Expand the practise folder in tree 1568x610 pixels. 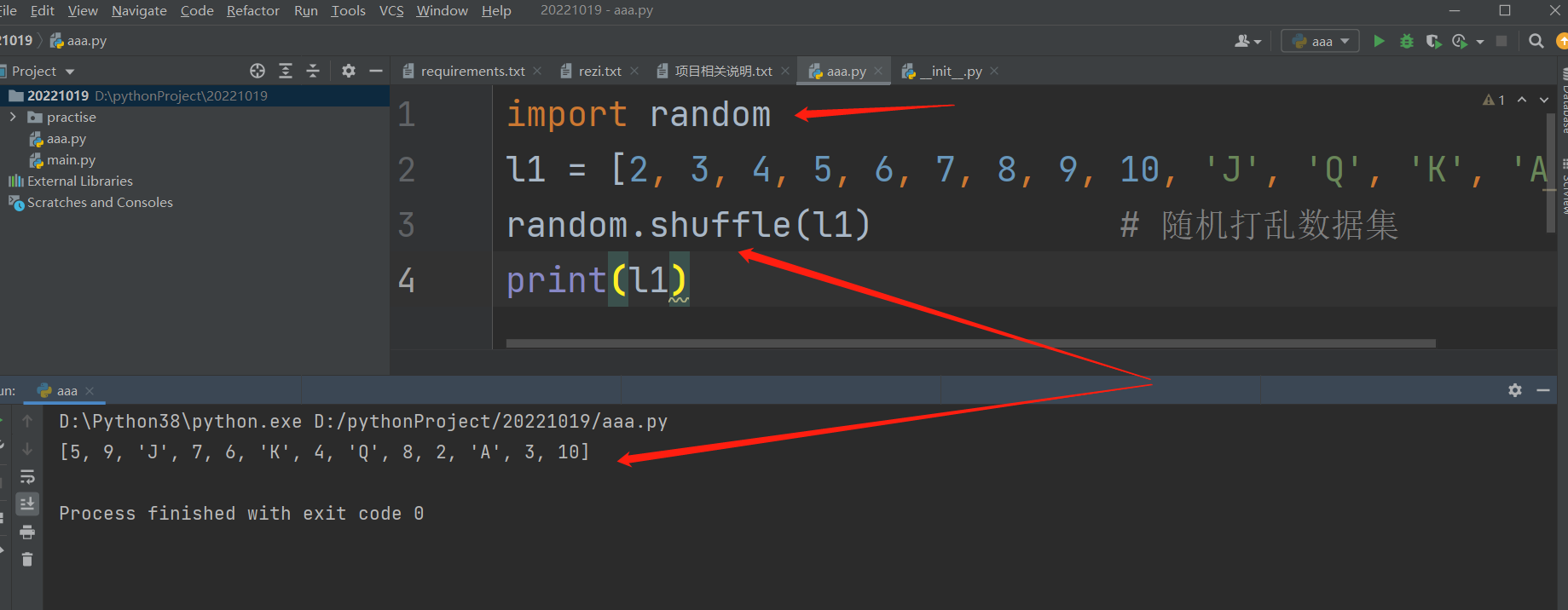click(x=13, y=117)
